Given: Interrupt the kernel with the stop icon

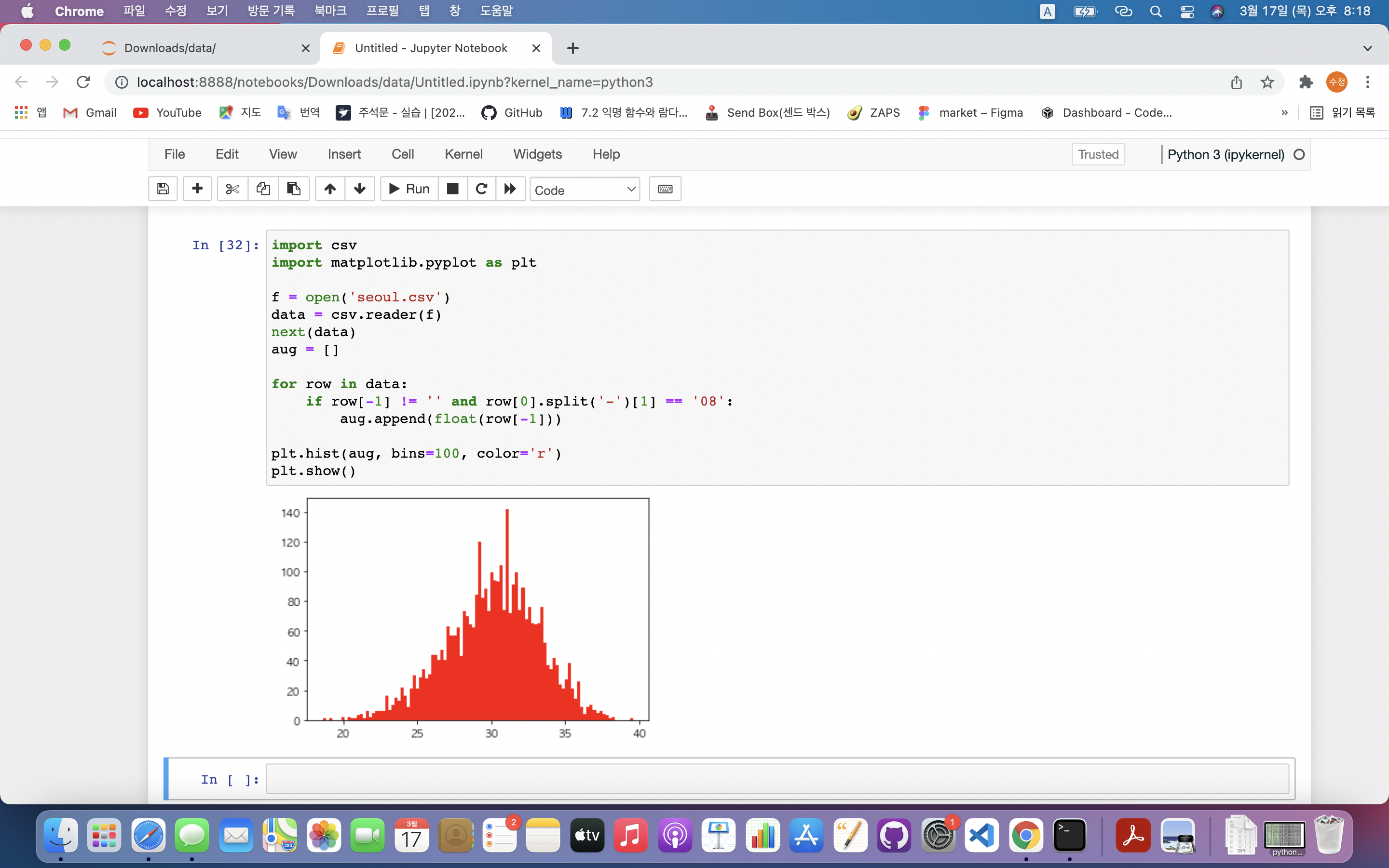Looking at the screenshot, I should (453, 189).
